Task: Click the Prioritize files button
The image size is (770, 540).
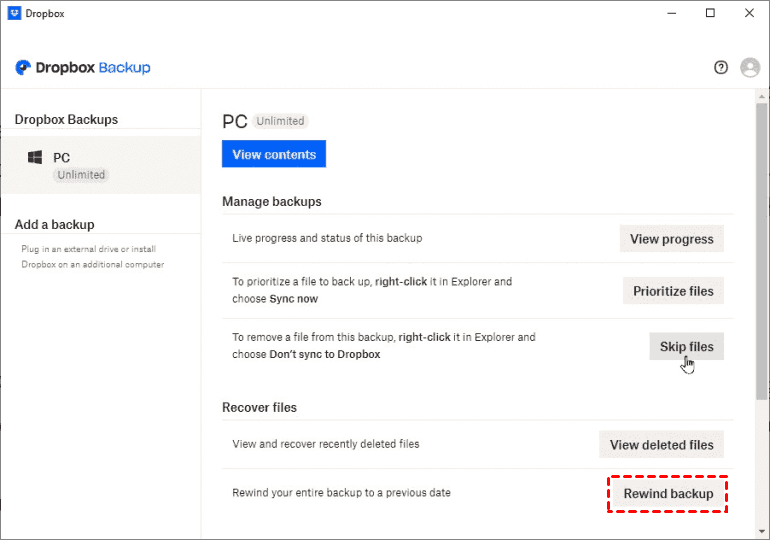Action: [x=673, y=291]
